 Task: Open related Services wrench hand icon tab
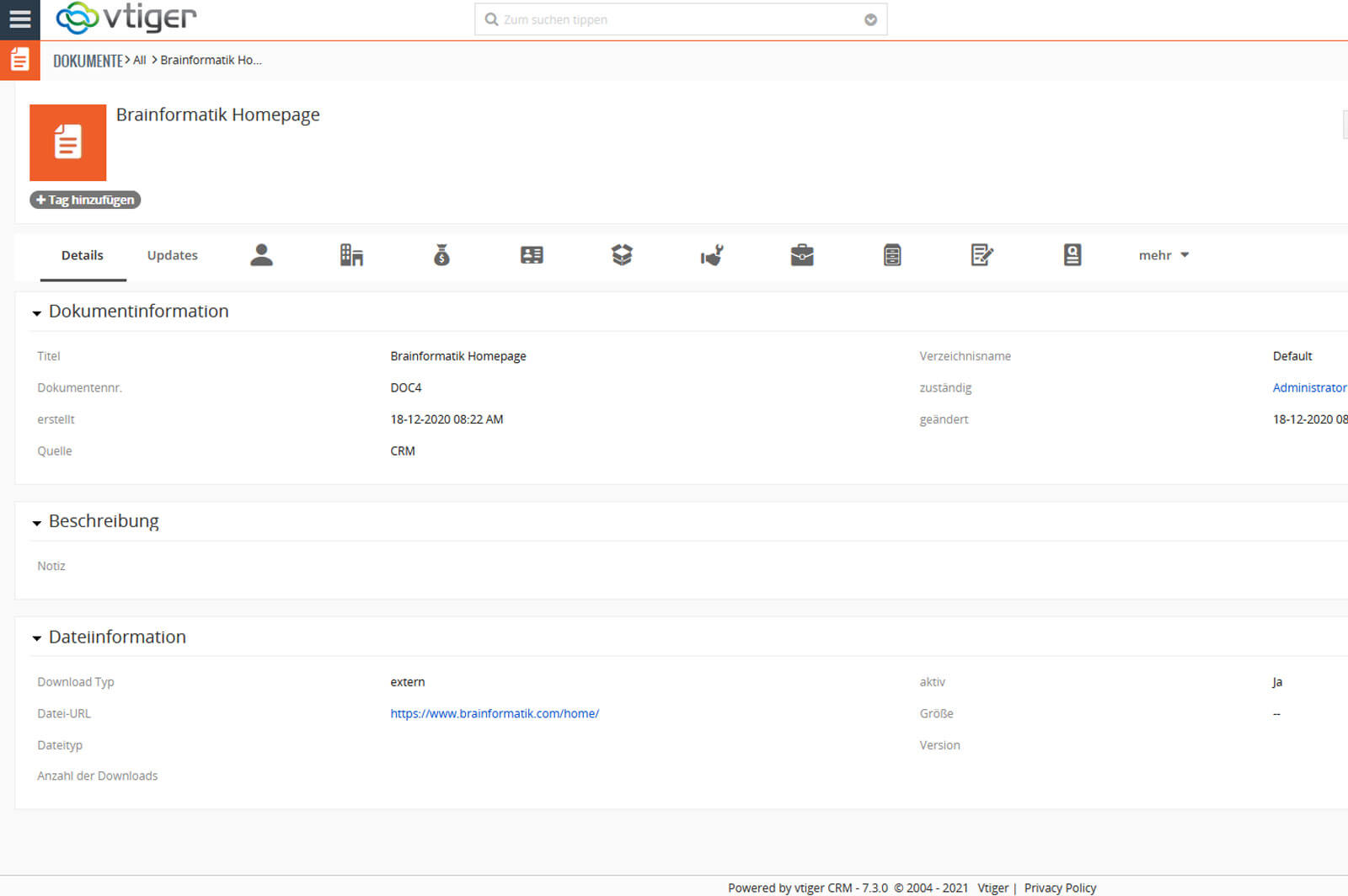click(712, 255)
